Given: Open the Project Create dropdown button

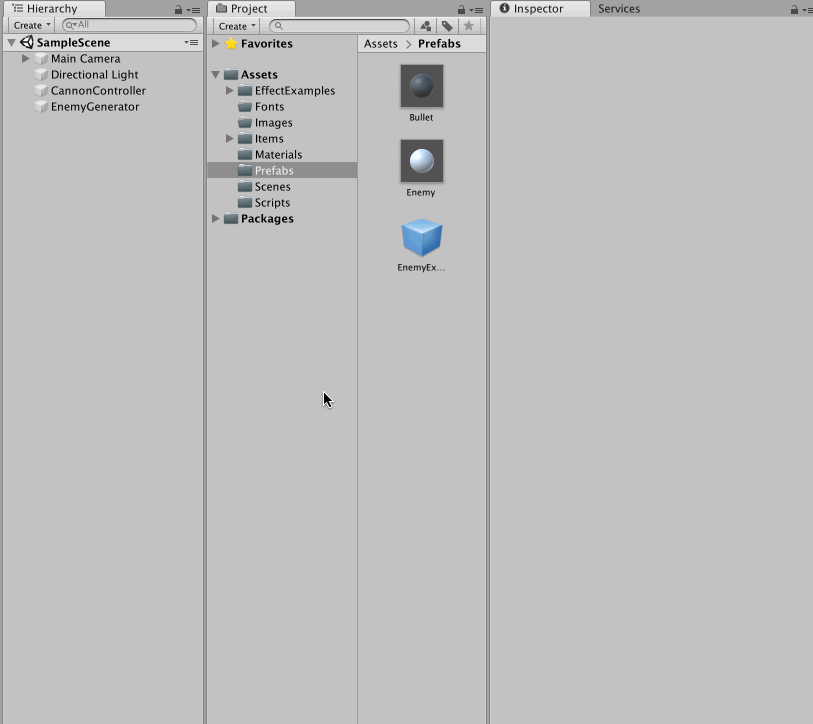Looking at the screenshot, I should (x=237, y=26).
